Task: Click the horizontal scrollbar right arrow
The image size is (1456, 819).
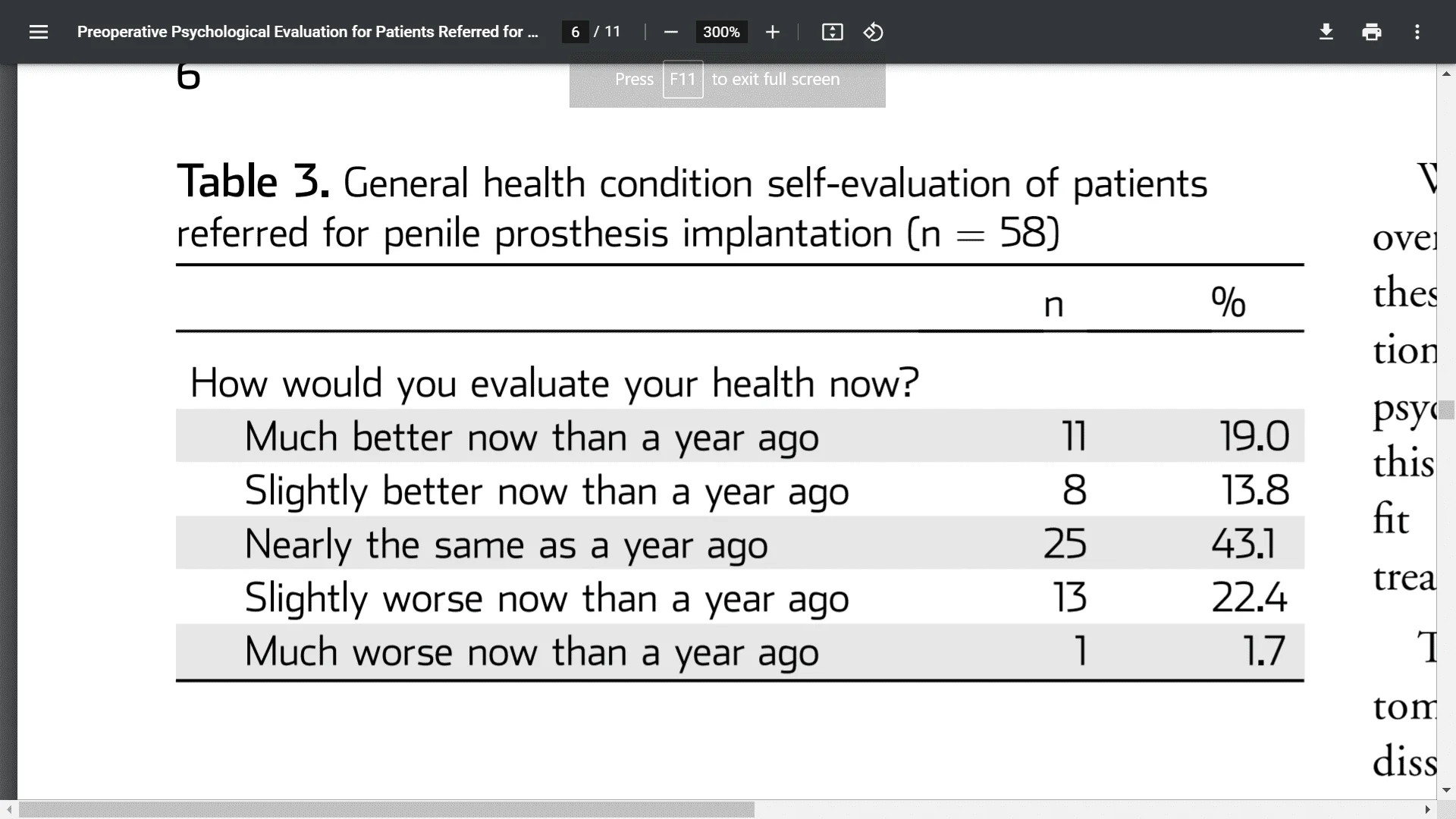Action: pyautogui.click(x=1427, y=810)
